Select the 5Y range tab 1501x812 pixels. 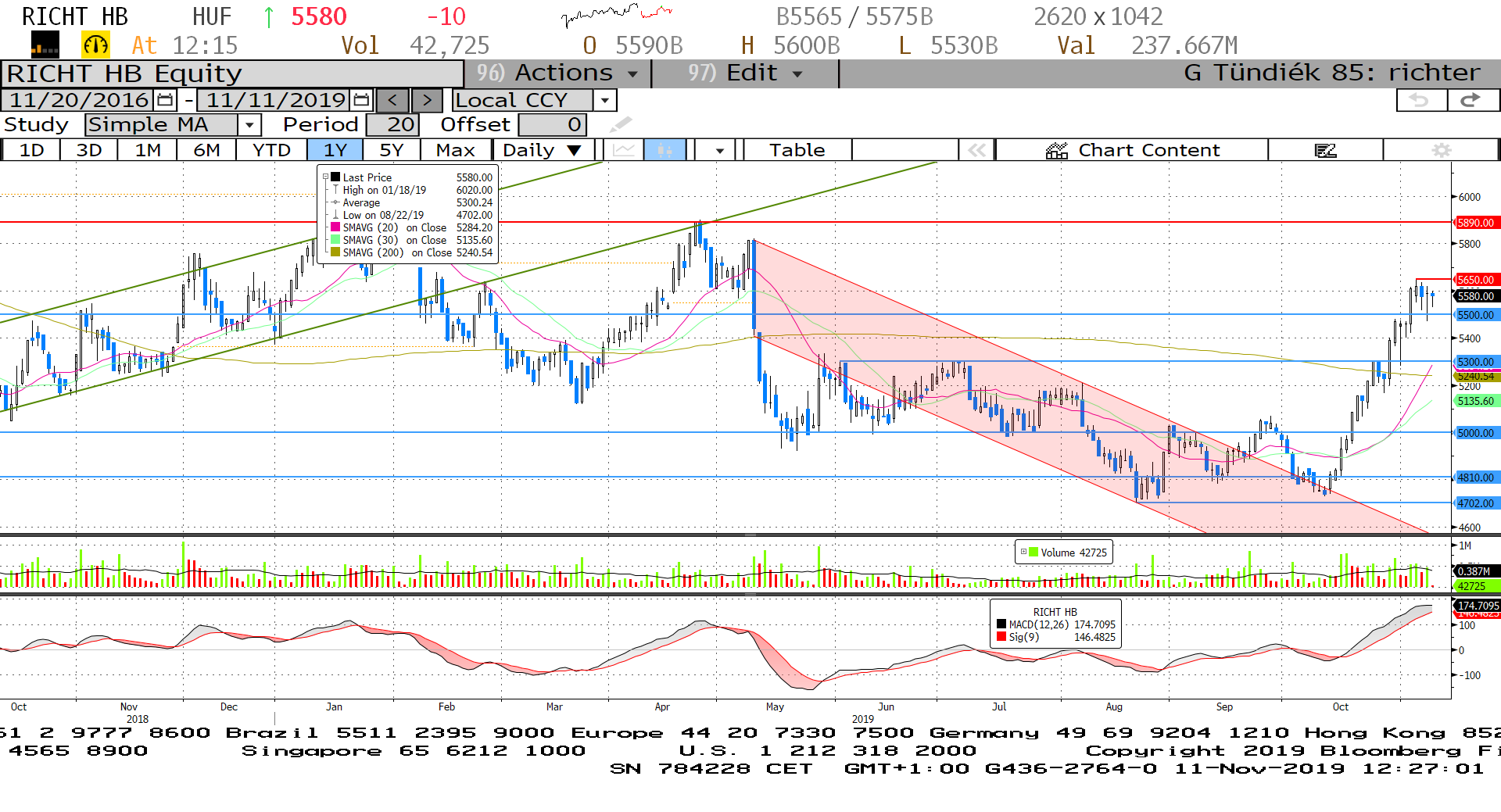pyautogui.click(x=392, y=150)
